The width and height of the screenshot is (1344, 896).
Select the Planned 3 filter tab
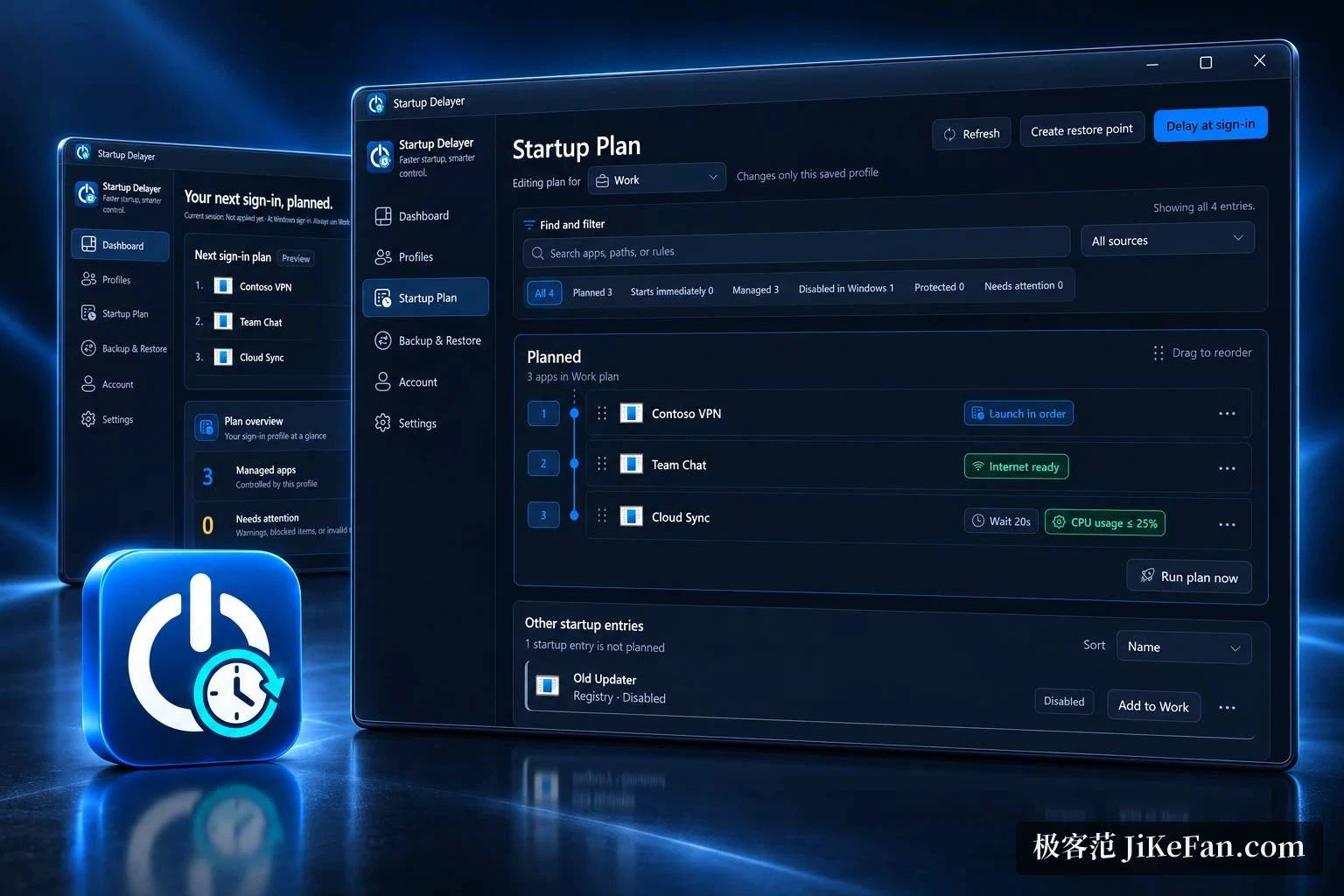(592, 292)
